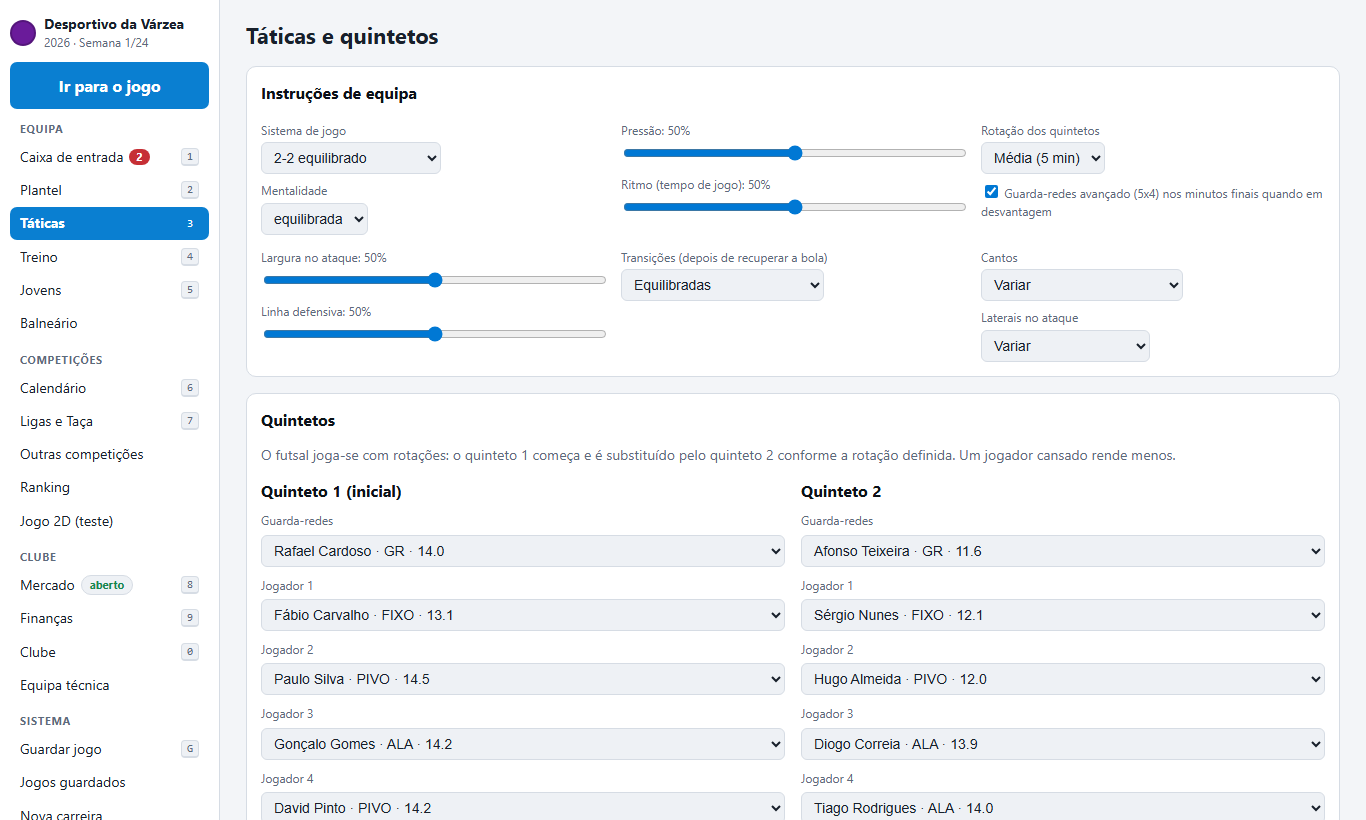Image resolution: width=1366 pixels, height=820 pixels.
Task: Open Paulo Silva PIVO dropdown
Action: tap(523, 679)
